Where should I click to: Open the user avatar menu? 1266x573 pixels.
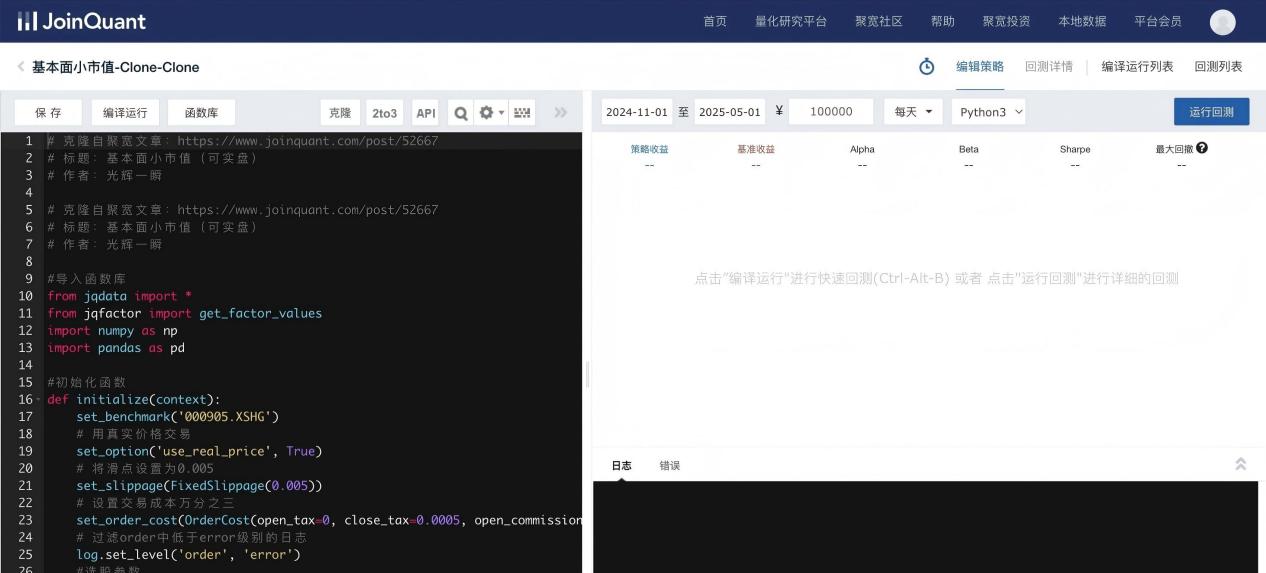1222,22
